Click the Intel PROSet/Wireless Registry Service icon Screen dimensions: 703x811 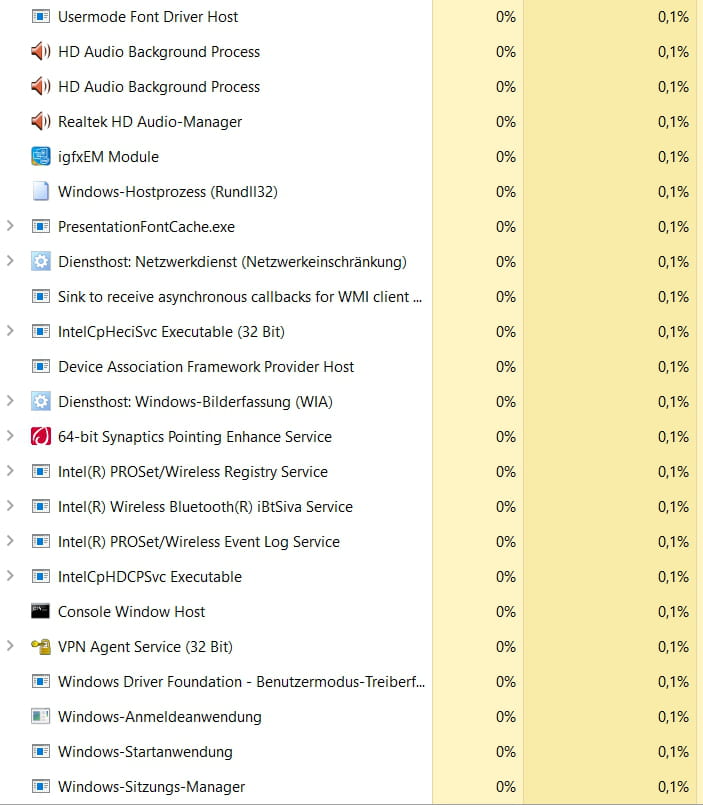click(x=41, y=472)
